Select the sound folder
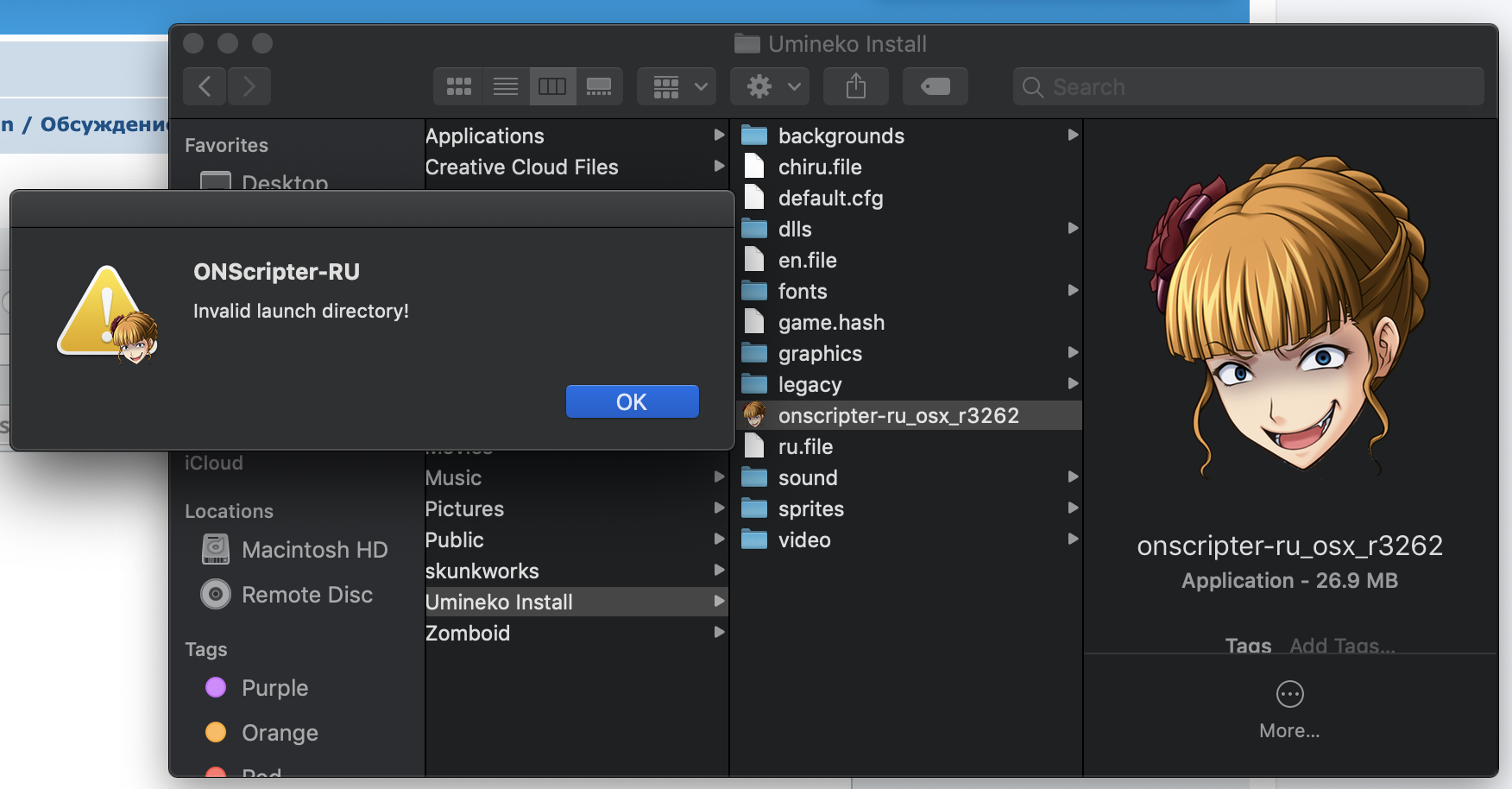The width and height of the screenshot is (1512, 789). pos(906,477)
